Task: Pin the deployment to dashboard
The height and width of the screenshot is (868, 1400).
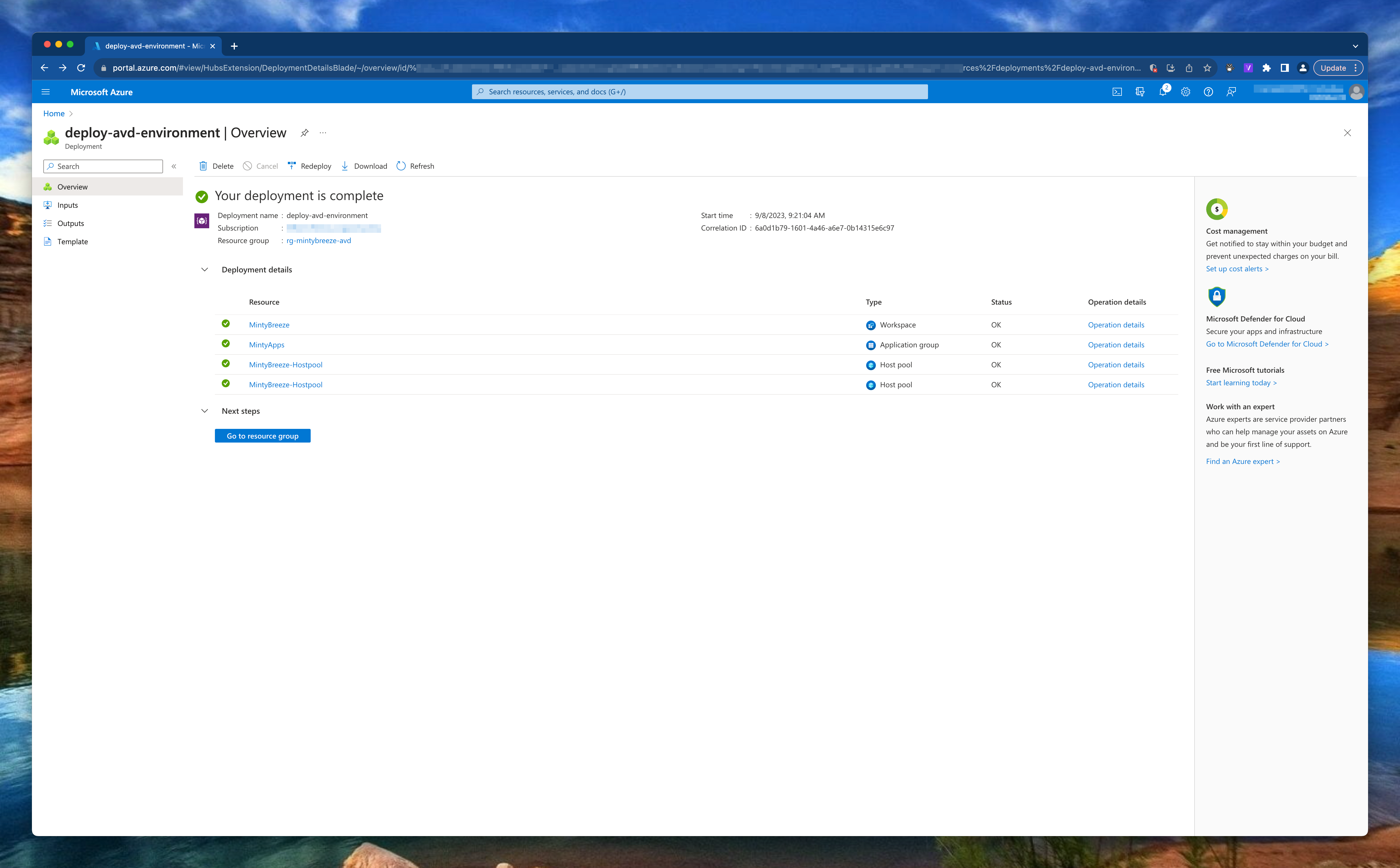Action: tap(305, 133)
